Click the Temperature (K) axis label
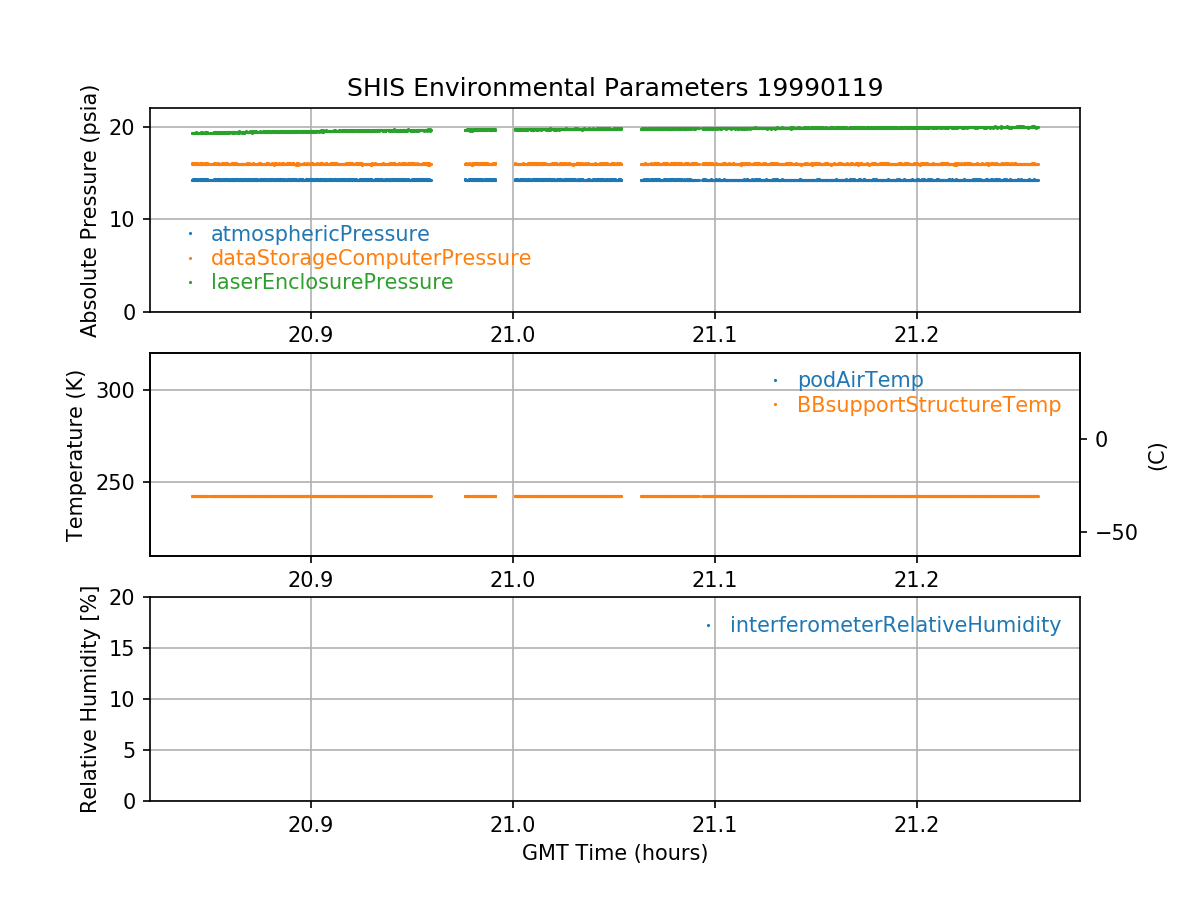The width and height of the screenshot is (1200, 900). (76, 455)
